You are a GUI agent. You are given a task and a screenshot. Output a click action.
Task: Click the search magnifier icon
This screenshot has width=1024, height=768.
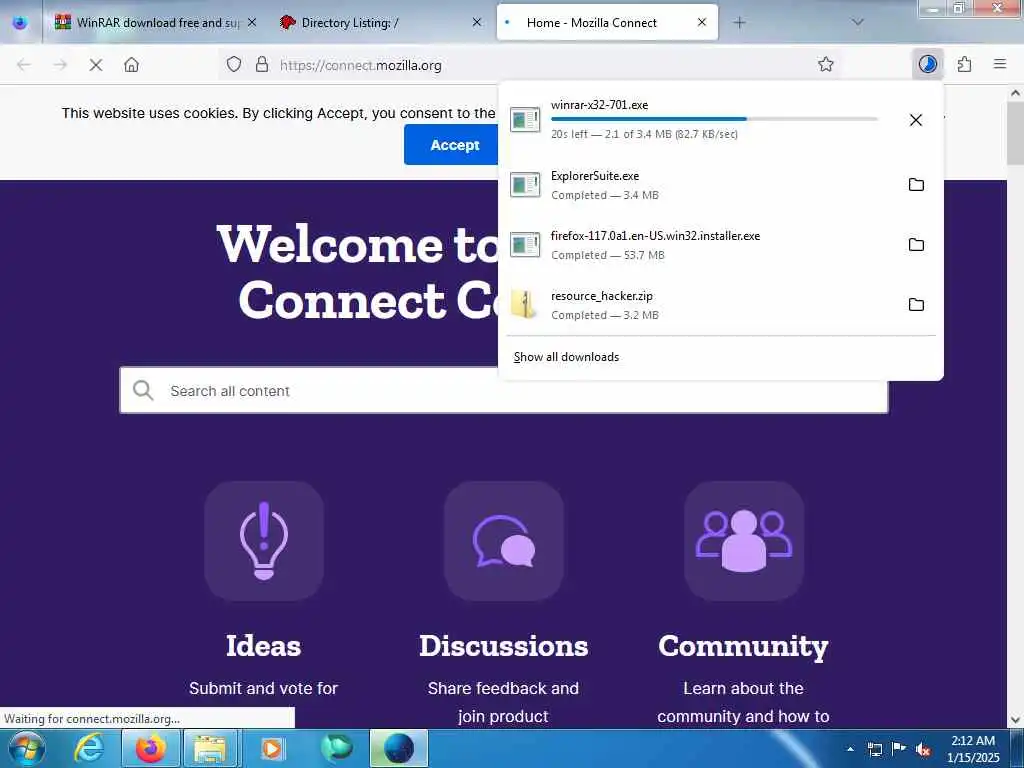[143, 391]
